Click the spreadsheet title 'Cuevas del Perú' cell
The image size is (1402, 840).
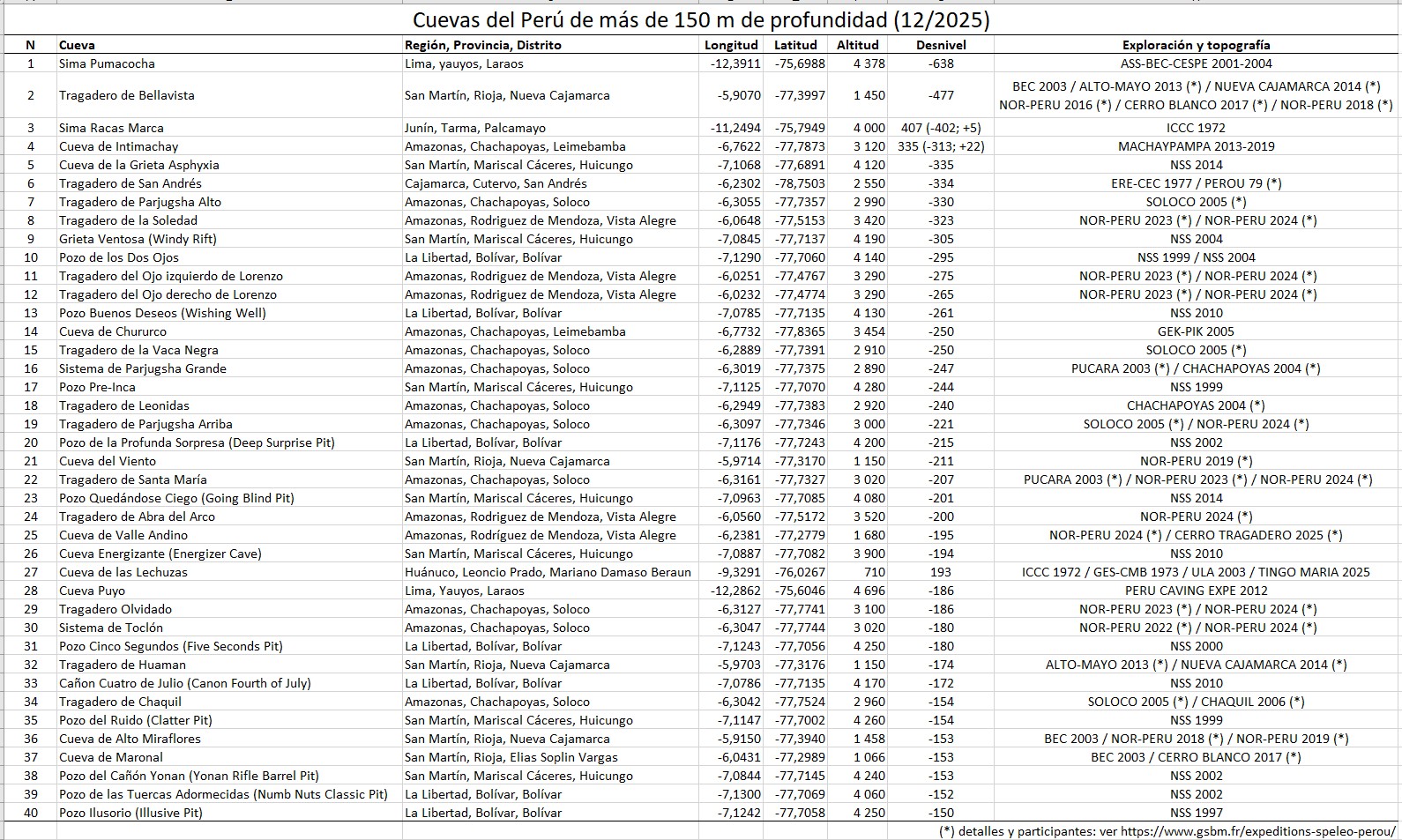701,19
